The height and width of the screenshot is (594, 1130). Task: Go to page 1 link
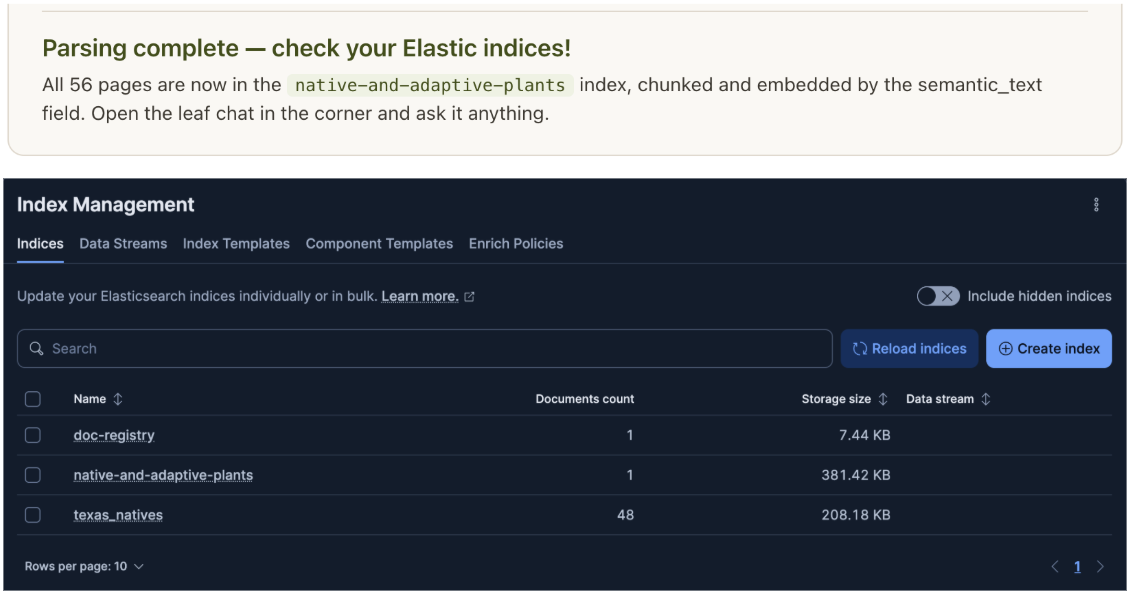coord(1077,567)
